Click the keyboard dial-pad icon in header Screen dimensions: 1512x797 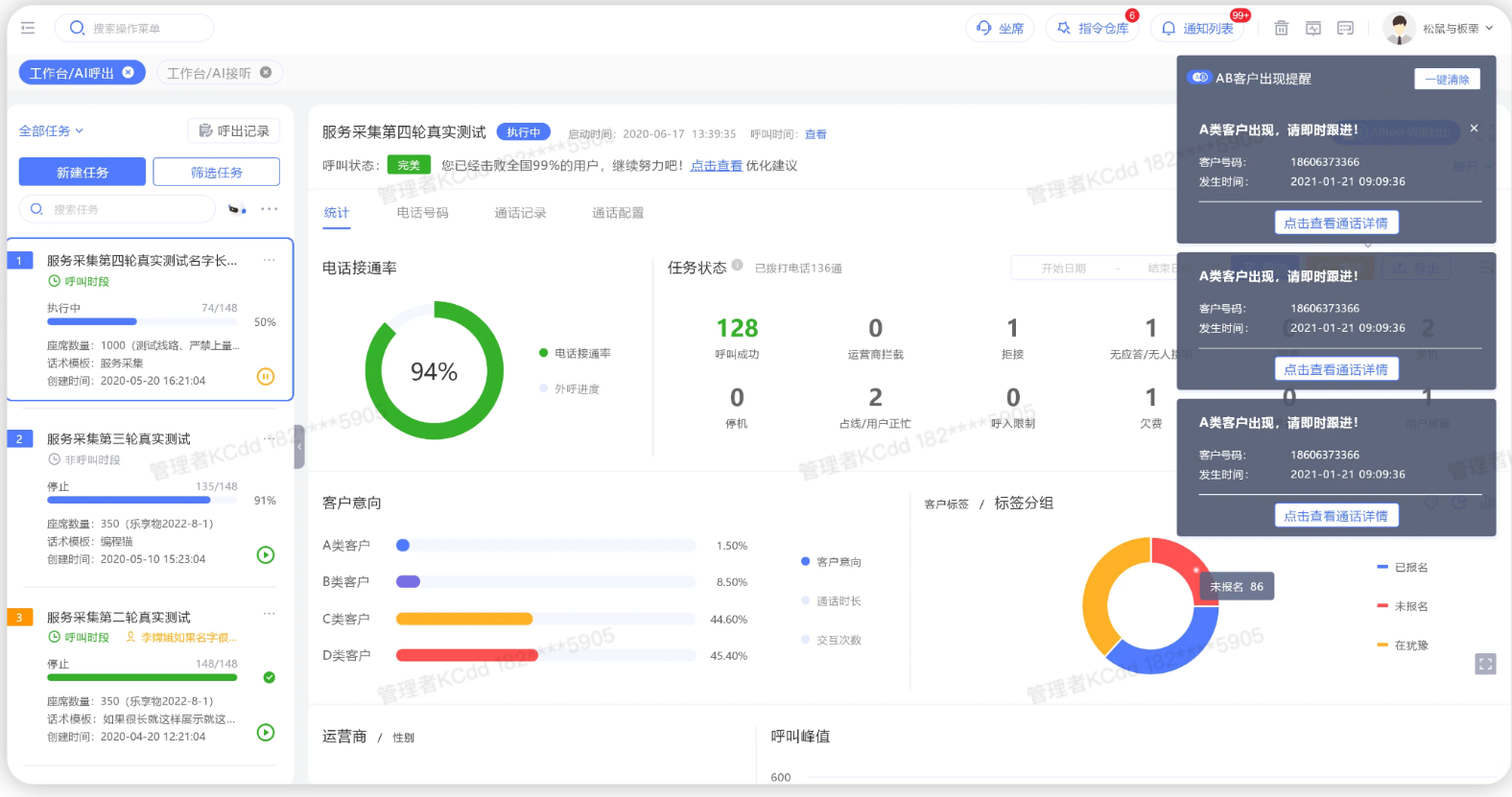click(1345, 28)
